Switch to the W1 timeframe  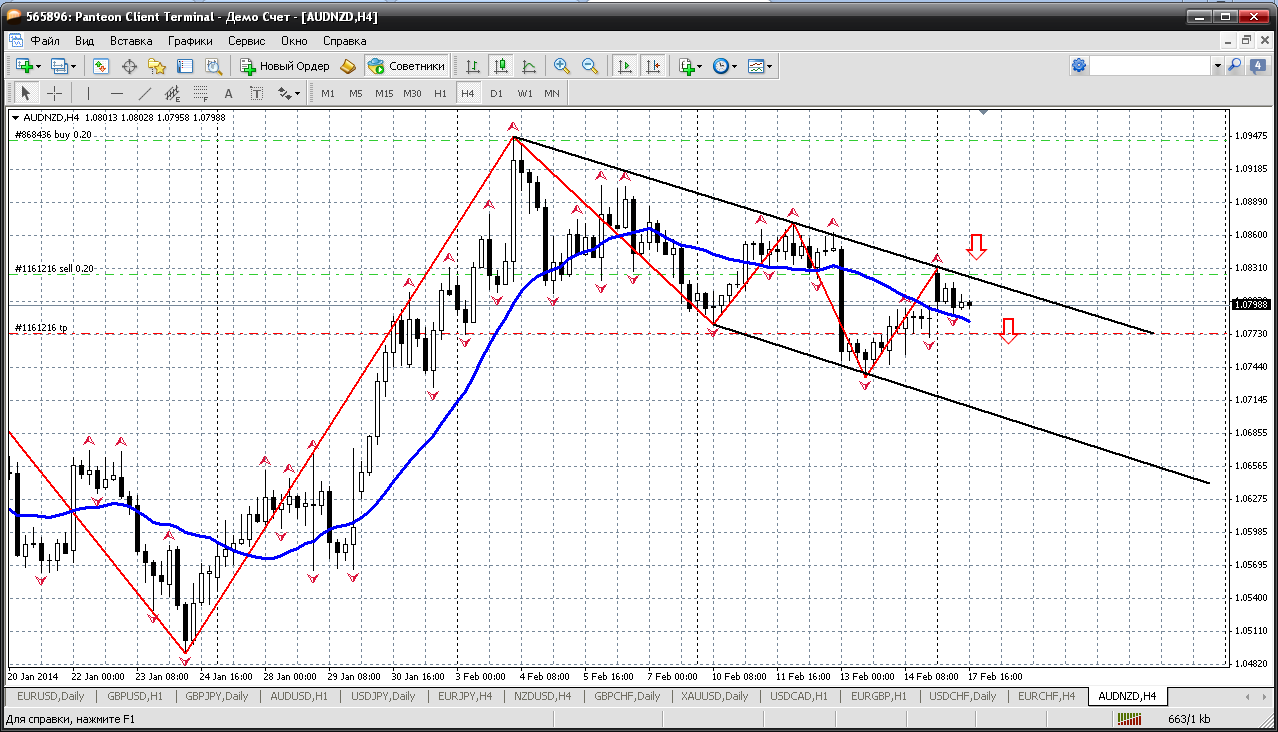(x=524, y=93)
